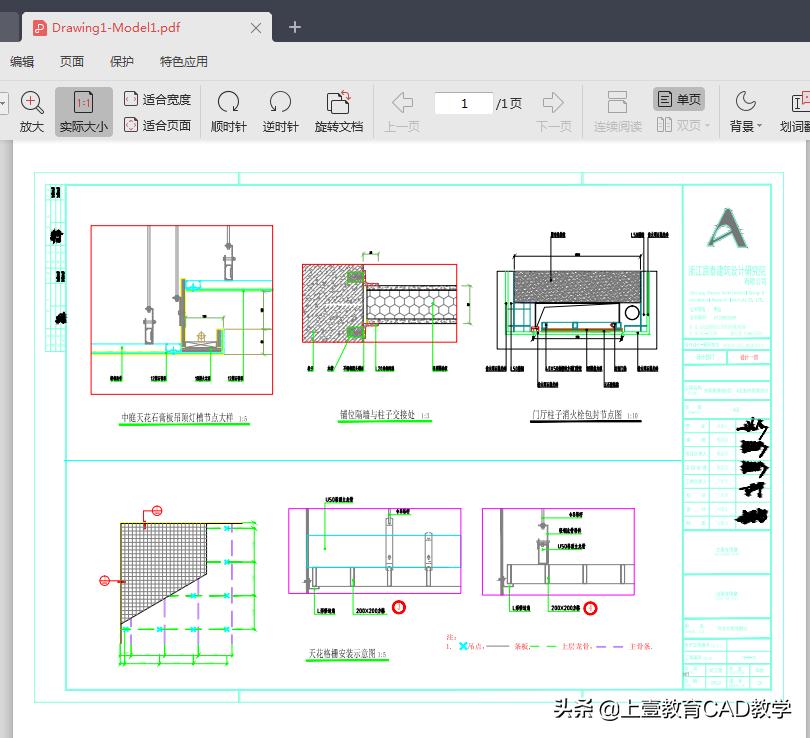Click 适合宽度 fit width button
Viewport: 810px width, 738px height.
[x=157, y=99]
